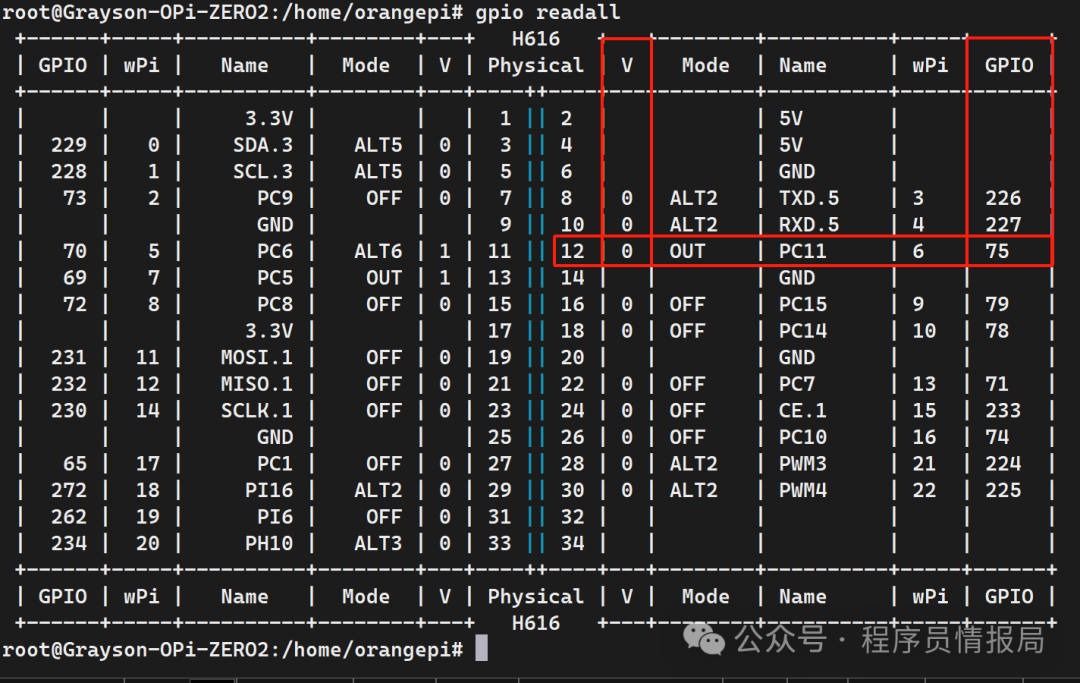Image resolution: width=1080 pixels, height=683 pixels.
Task: Select the H616 label at the table top
Action: pyautogui.click(x=536, y=38)
